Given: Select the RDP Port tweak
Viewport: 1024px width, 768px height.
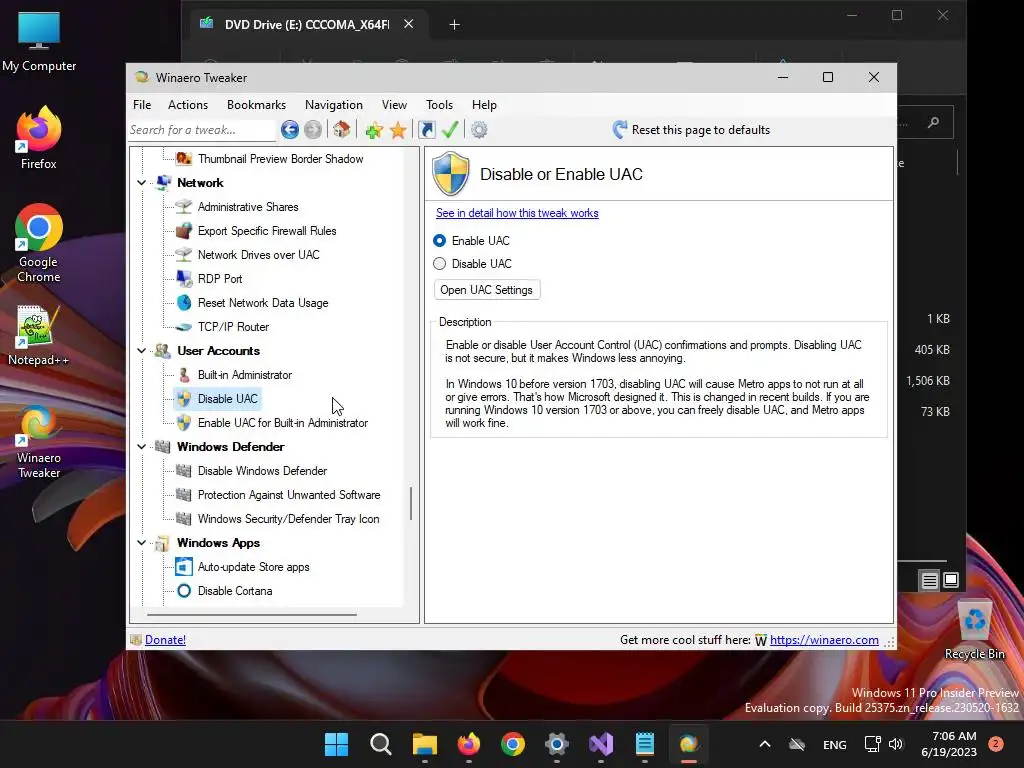Looking at the screenshot, I should [x=210, y=279].
